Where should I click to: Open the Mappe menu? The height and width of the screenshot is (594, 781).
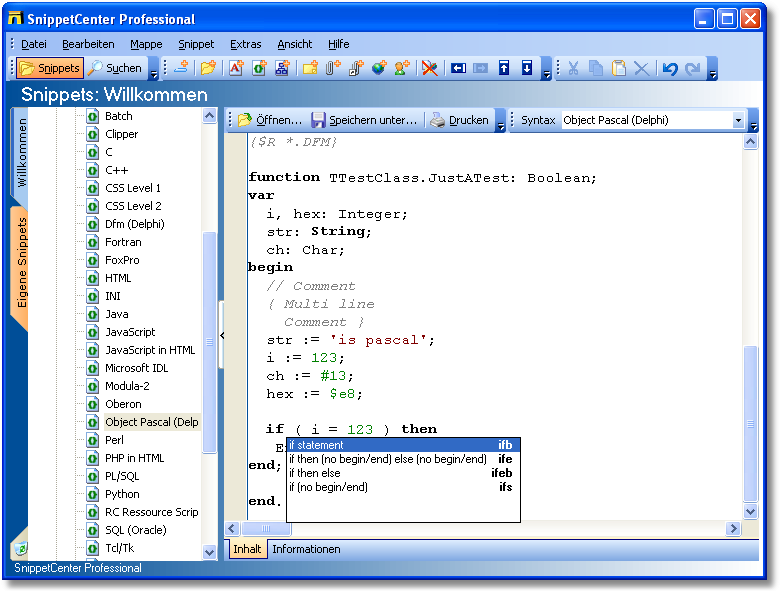146,44
